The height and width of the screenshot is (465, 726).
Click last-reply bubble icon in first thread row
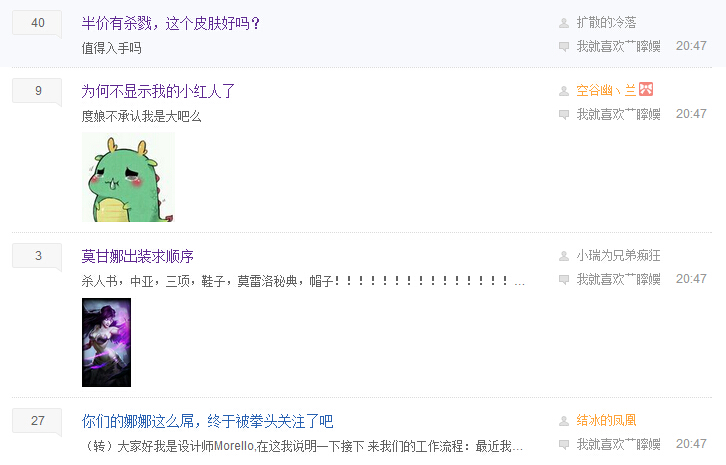coord(564,47)
